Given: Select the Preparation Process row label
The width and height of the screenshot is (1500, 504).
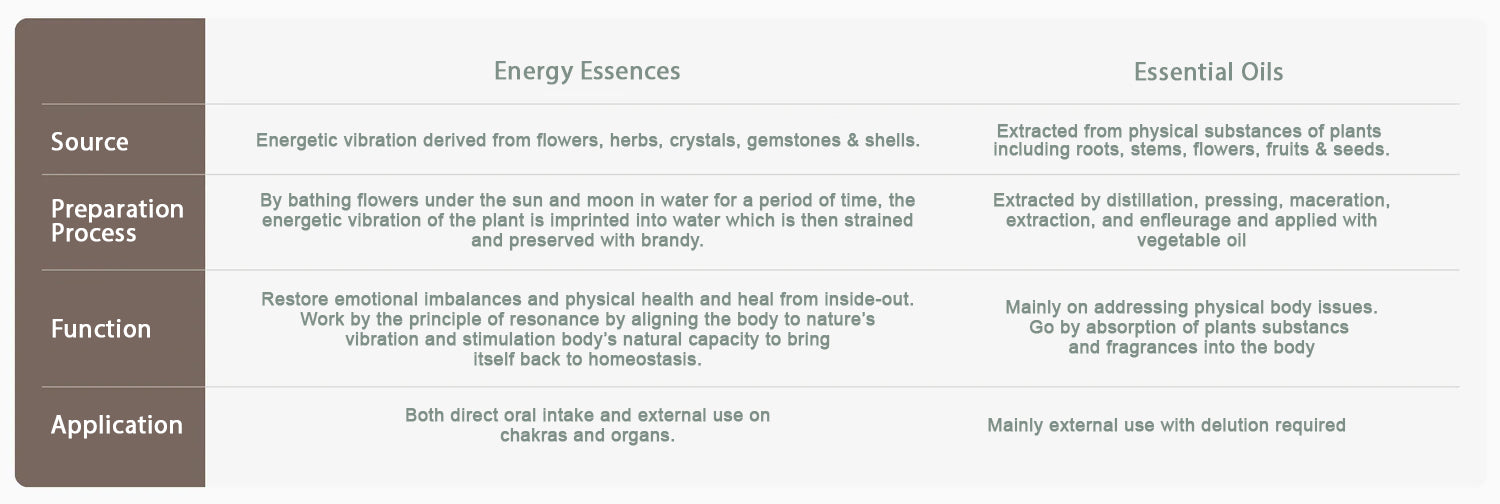Looking at the screenshot, I should click(x=117, y=221).
